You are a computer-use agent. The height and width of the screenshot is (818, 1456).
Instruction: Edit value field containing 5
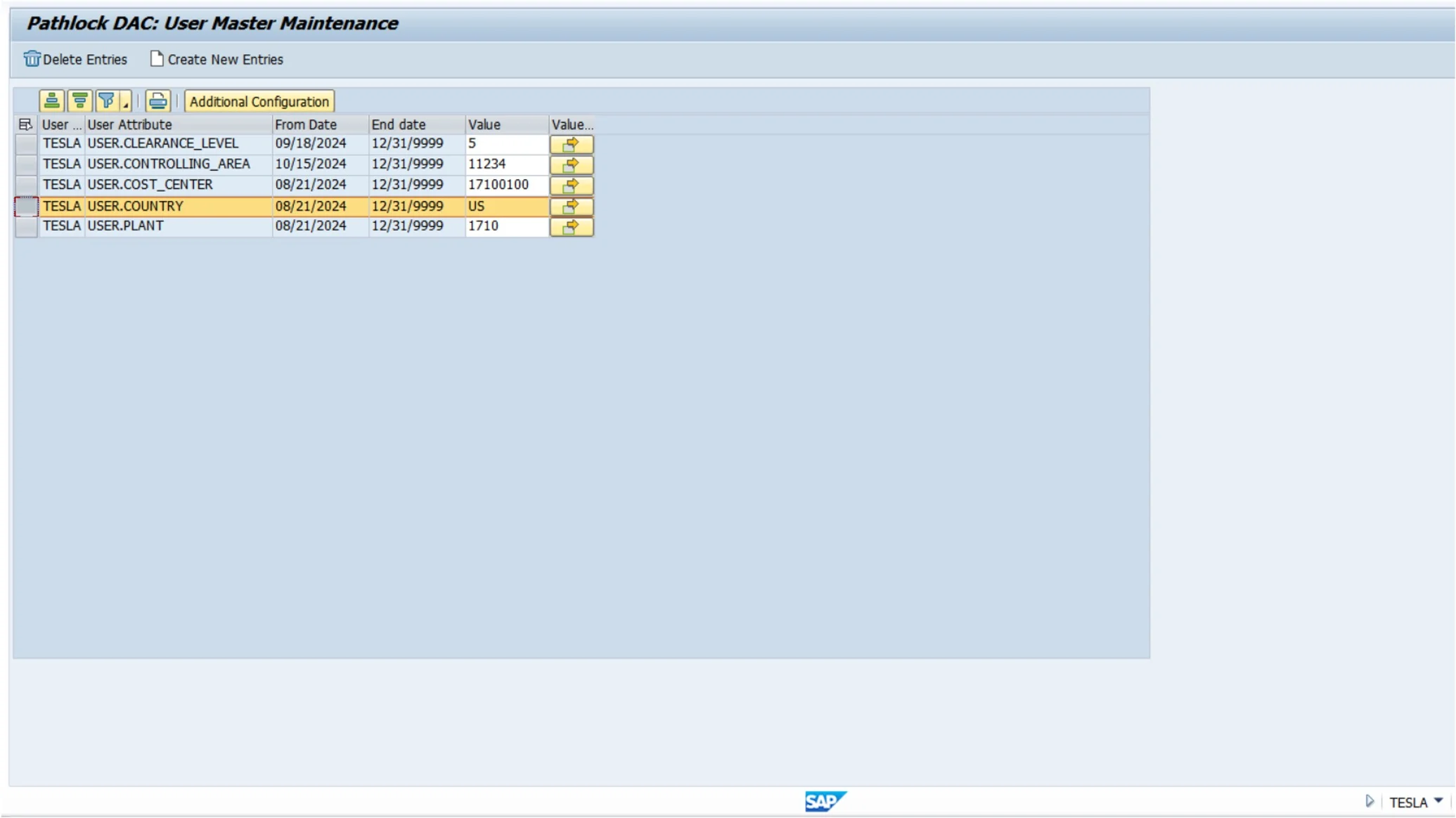[507, 143]
